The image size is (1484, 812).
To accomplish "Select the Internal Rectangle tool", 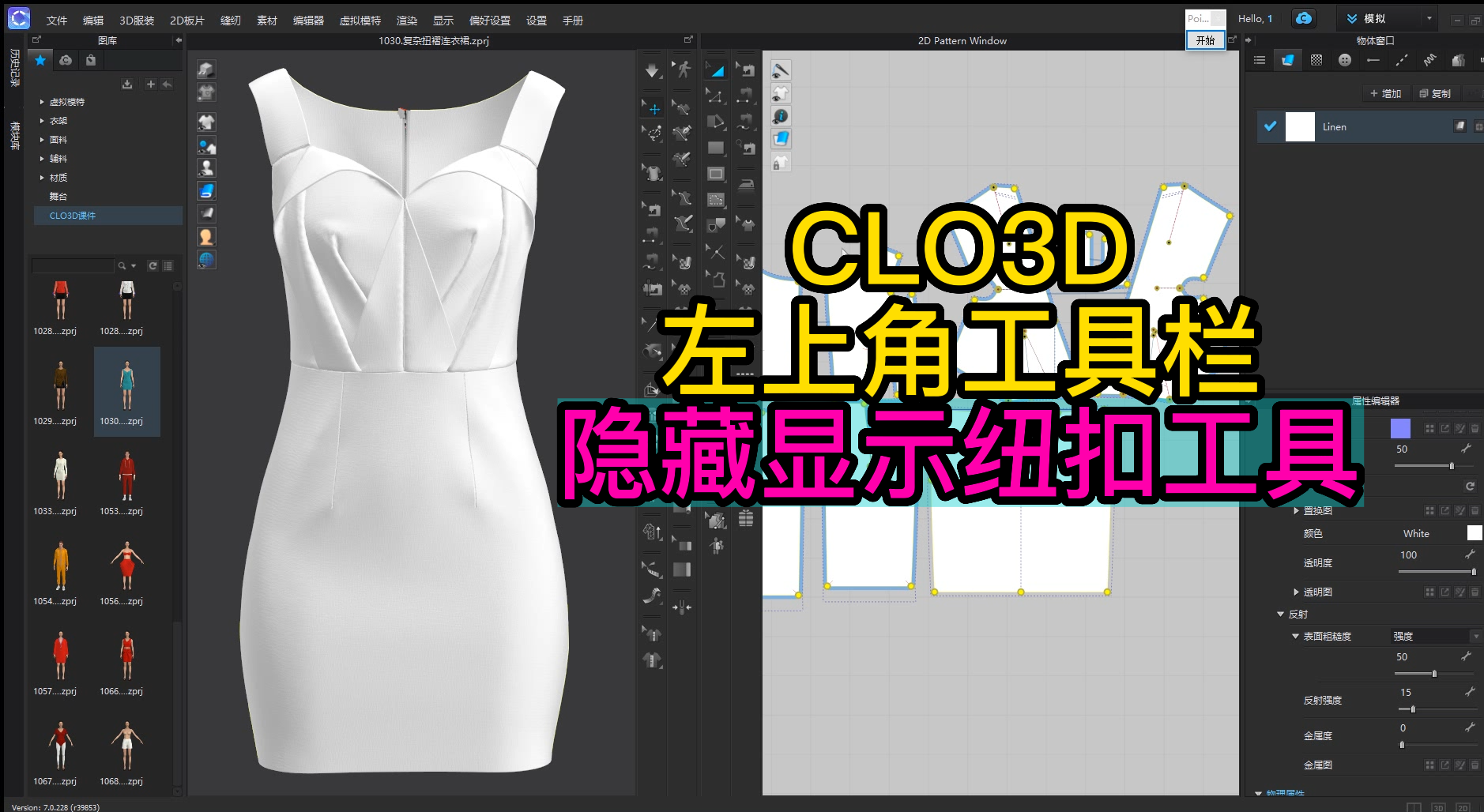I will coord(716,174).
